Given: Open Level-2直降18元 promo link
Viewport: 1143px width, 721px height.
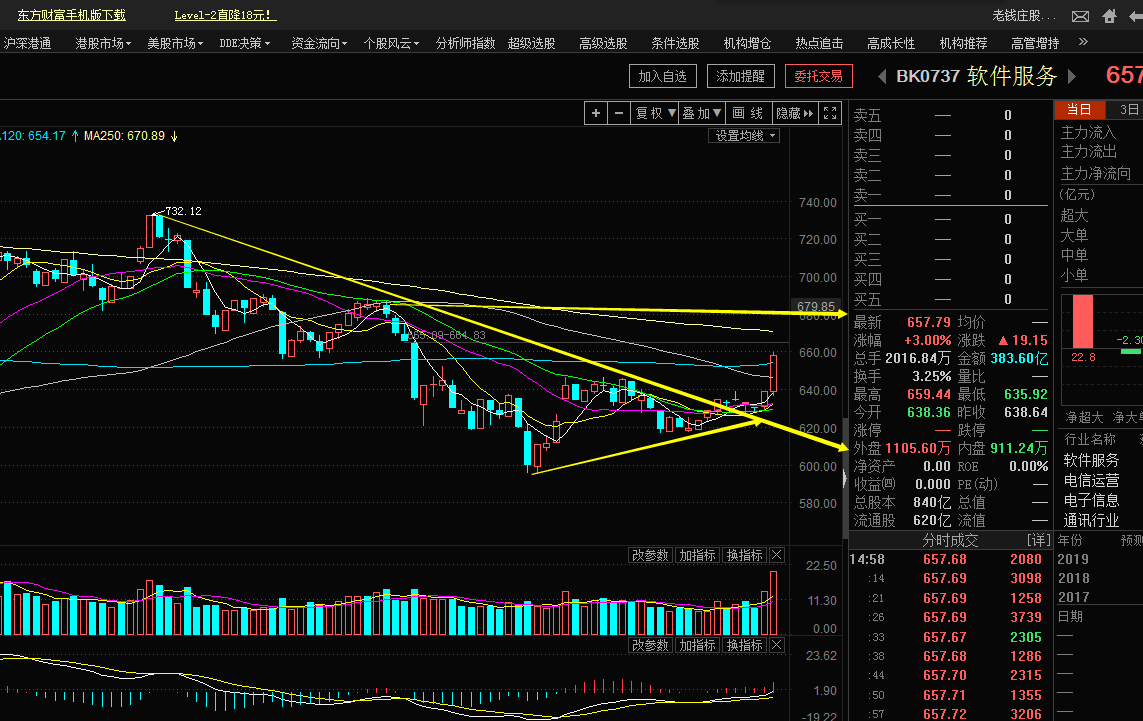Looking at the screenshot, I should point(225,15).
